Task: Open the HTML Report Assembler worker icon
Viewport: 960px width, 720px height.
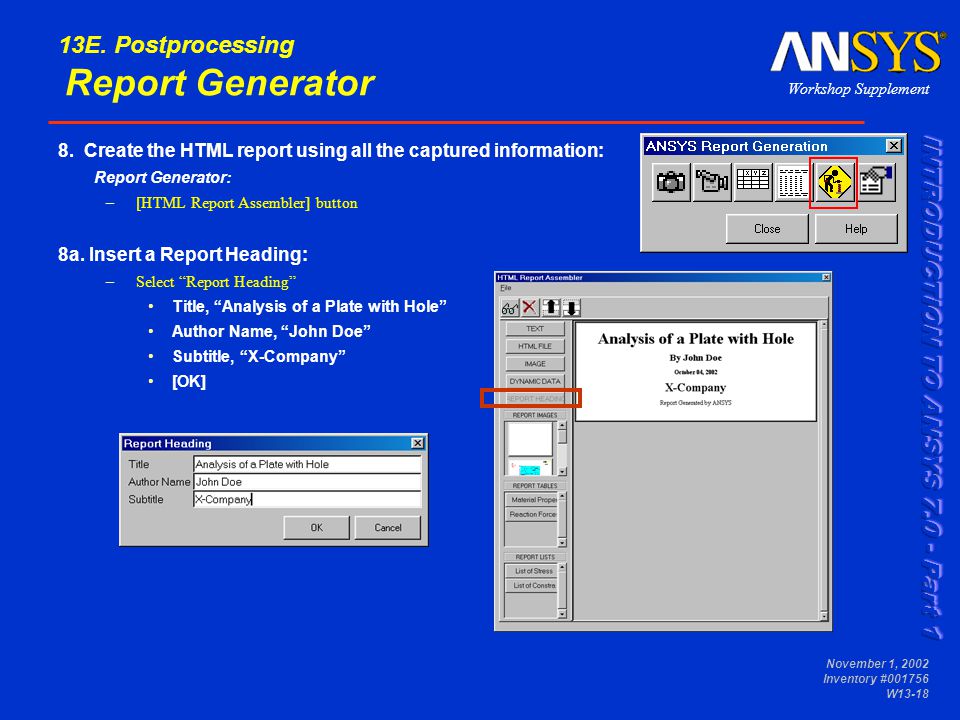Action: (x=834, y=182)
